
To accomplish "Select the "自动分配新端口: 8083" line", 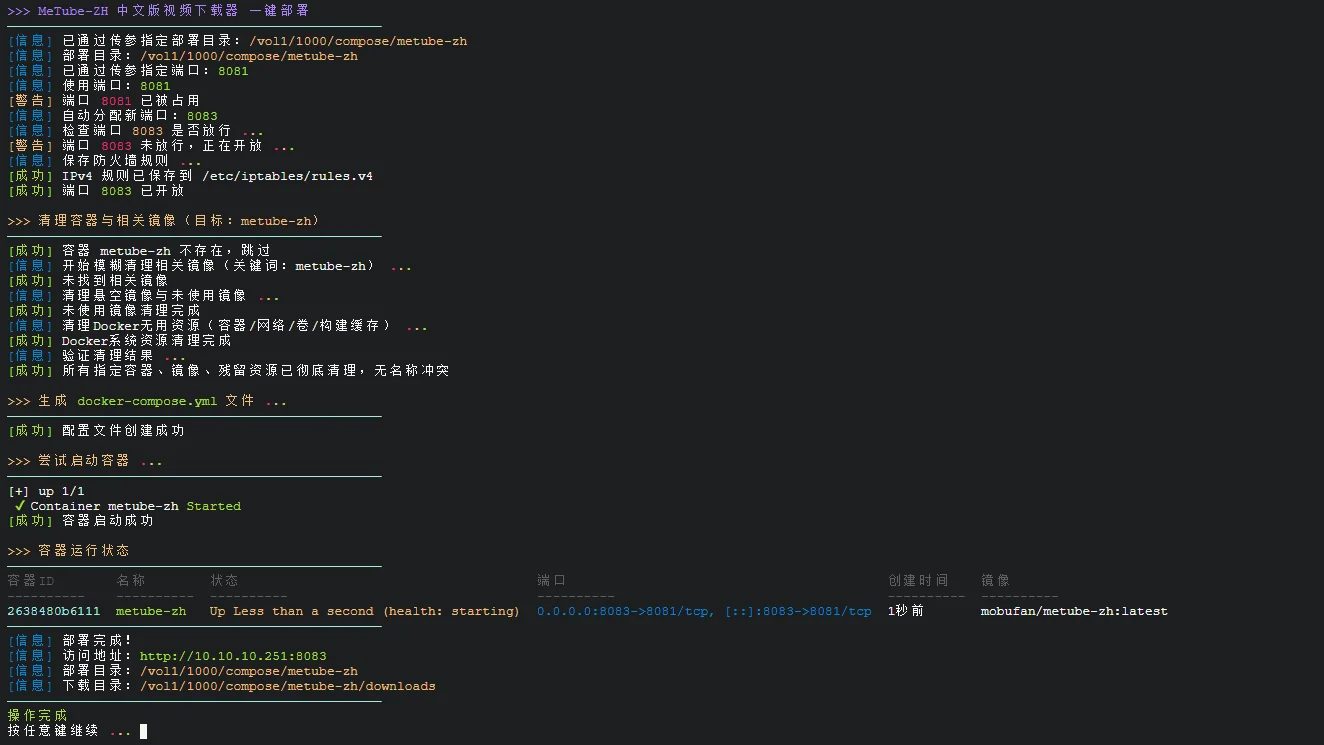I will (x=112, y=116).
